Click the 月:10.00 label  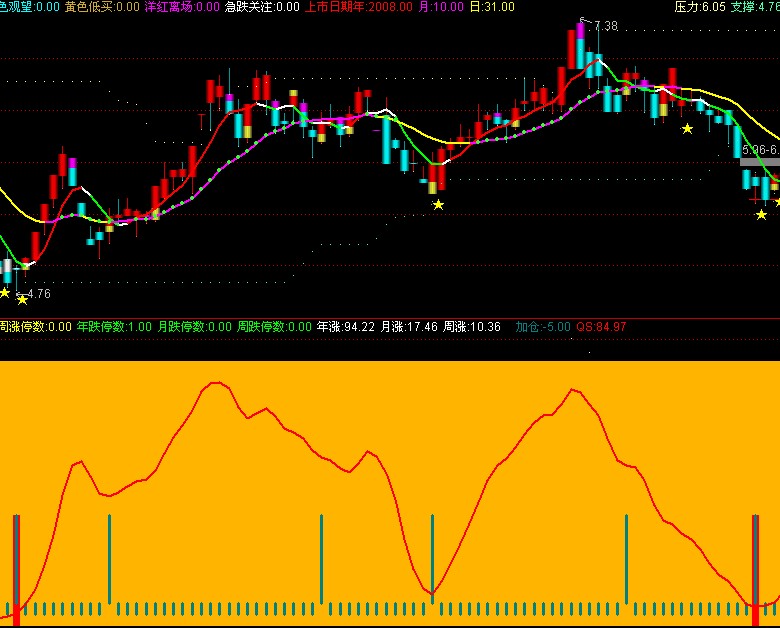pos(441,7)
